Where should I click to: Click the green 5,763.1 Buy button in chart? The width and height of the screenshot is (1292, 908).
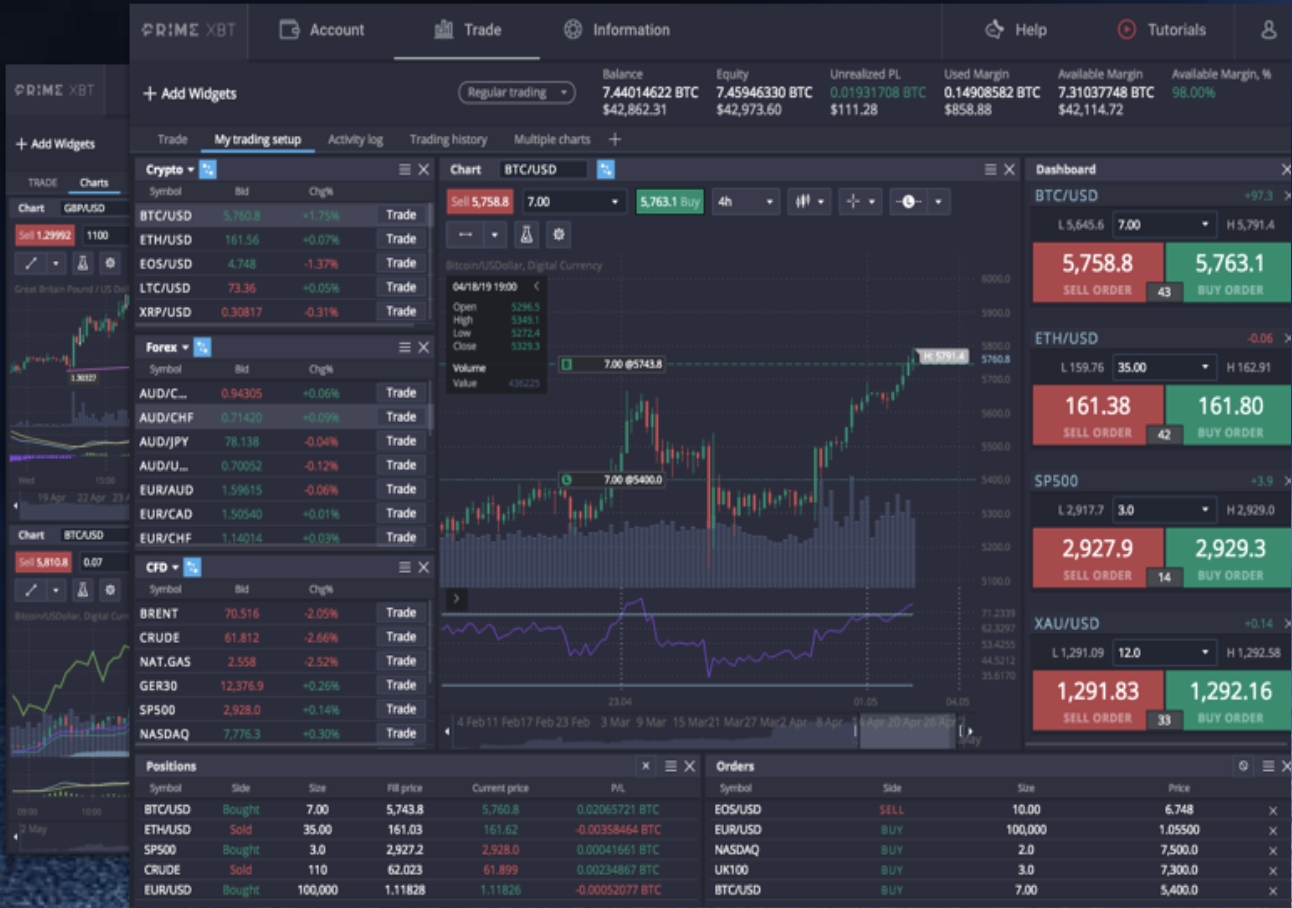click(670, 201)
